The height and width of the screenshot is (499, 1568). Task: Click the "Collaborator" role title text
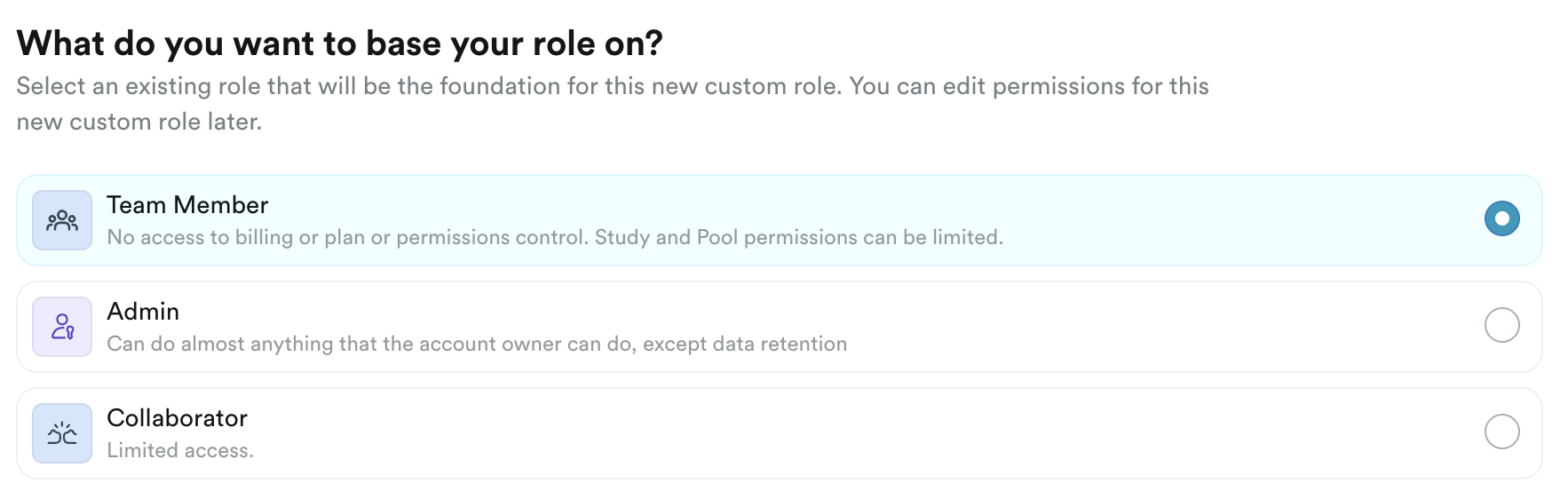coord(177,418)
